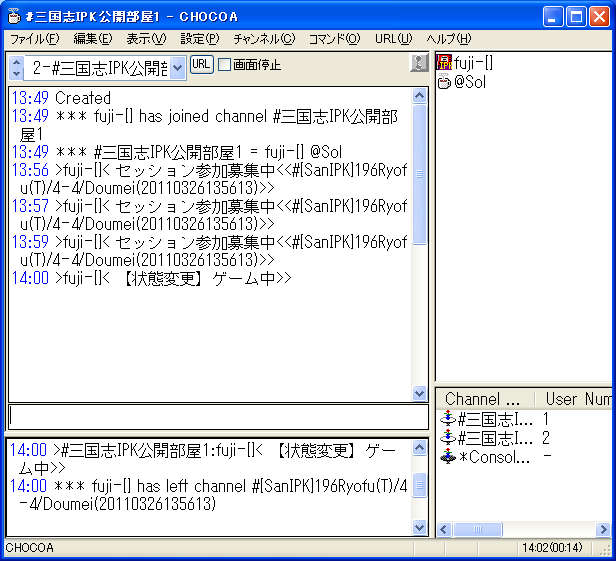Click the CHOCOA title bar app icon

click(x=13, y=16)
